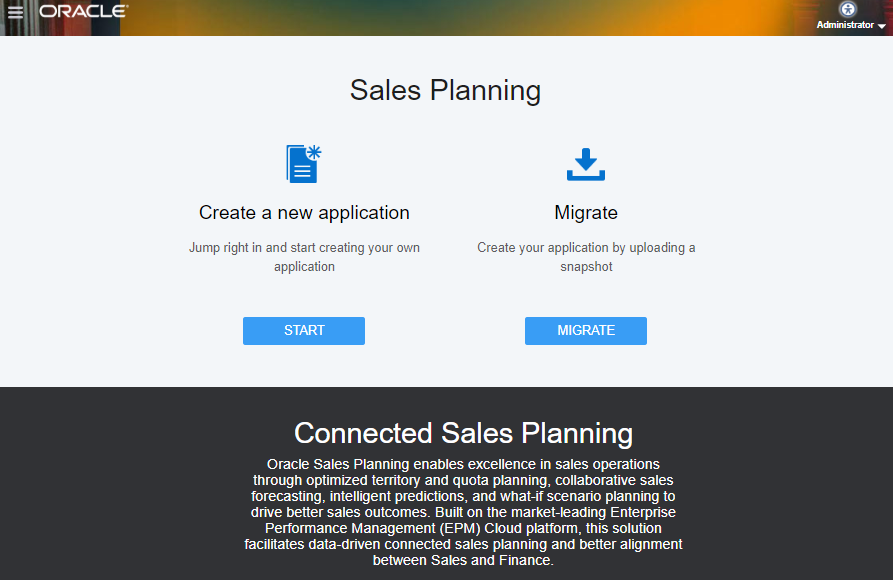Click the snapshot upload description text

click(x=586, y=256)
